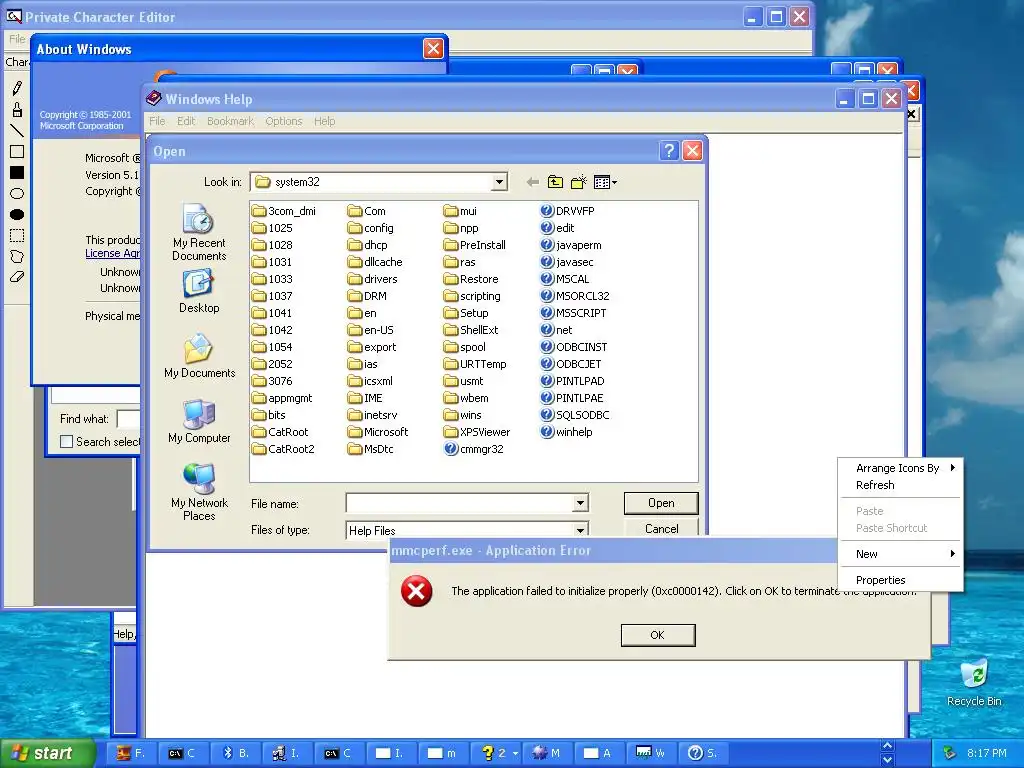Image resolution: width=1024 pixels, height=768 pixels.
Task: Toggle the Search selected checkbox
Action: (66, 441)
